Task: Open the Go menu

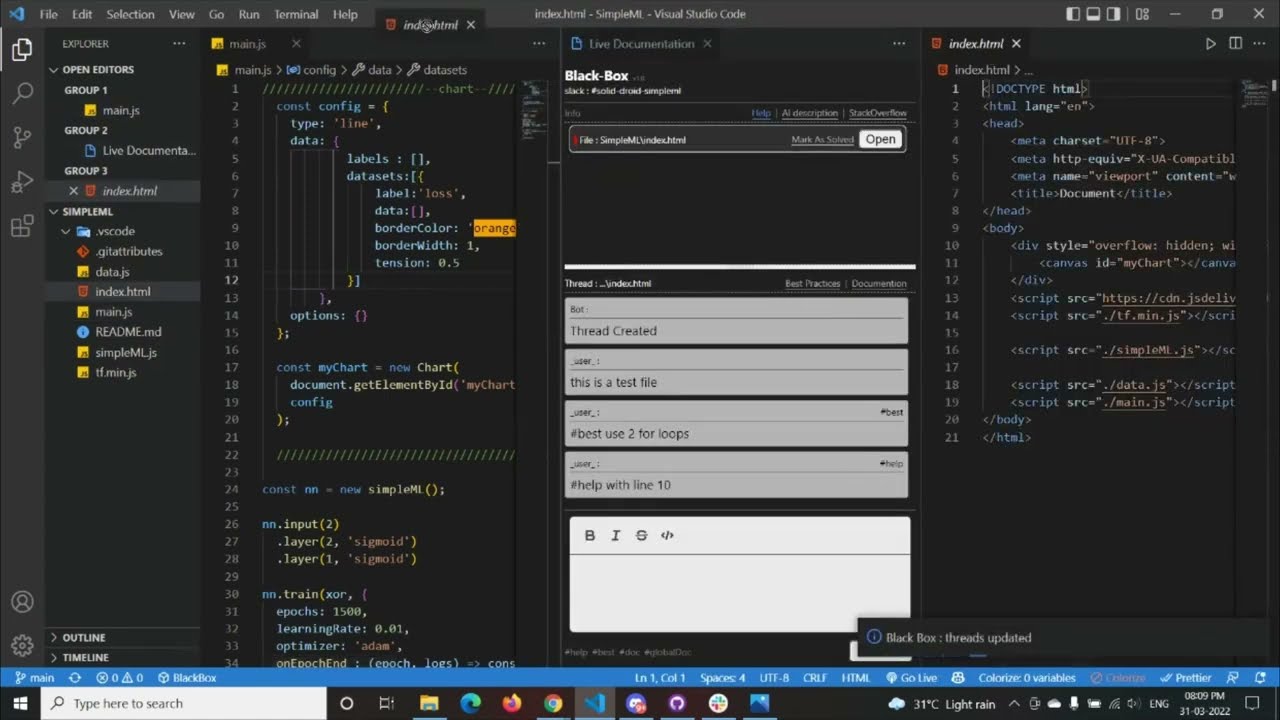Action: (x=217, y=14)
